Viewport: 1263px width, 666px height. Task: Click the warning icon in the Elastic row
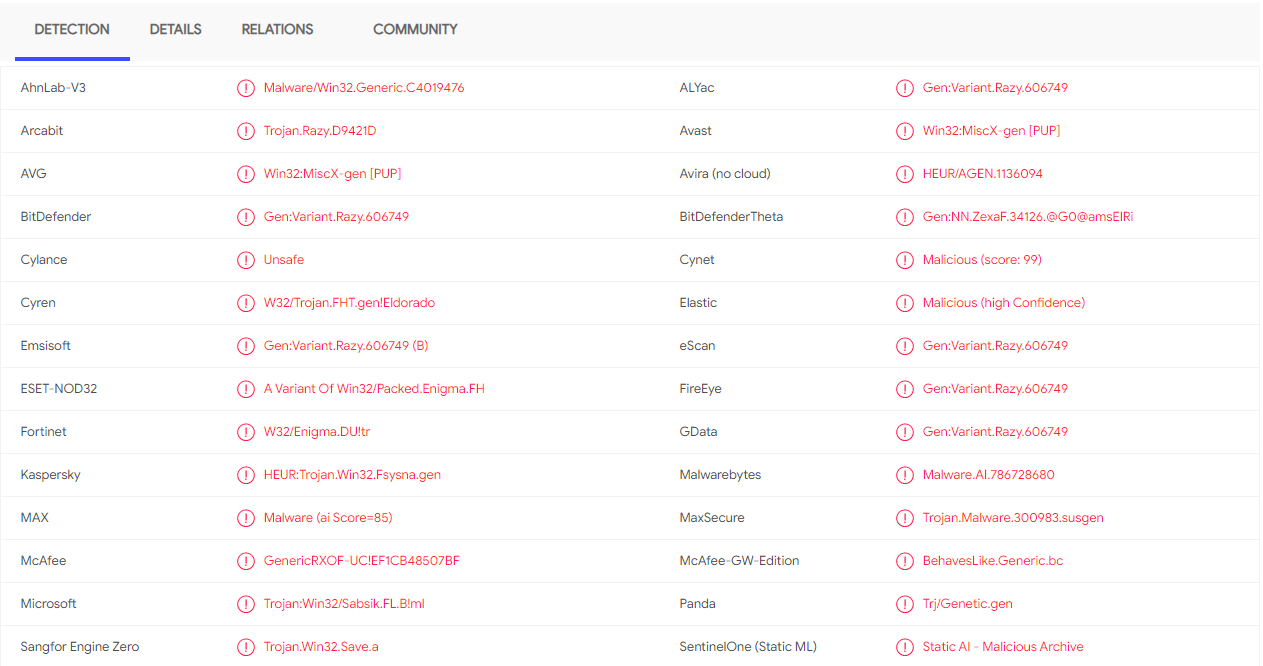(905, 303)
